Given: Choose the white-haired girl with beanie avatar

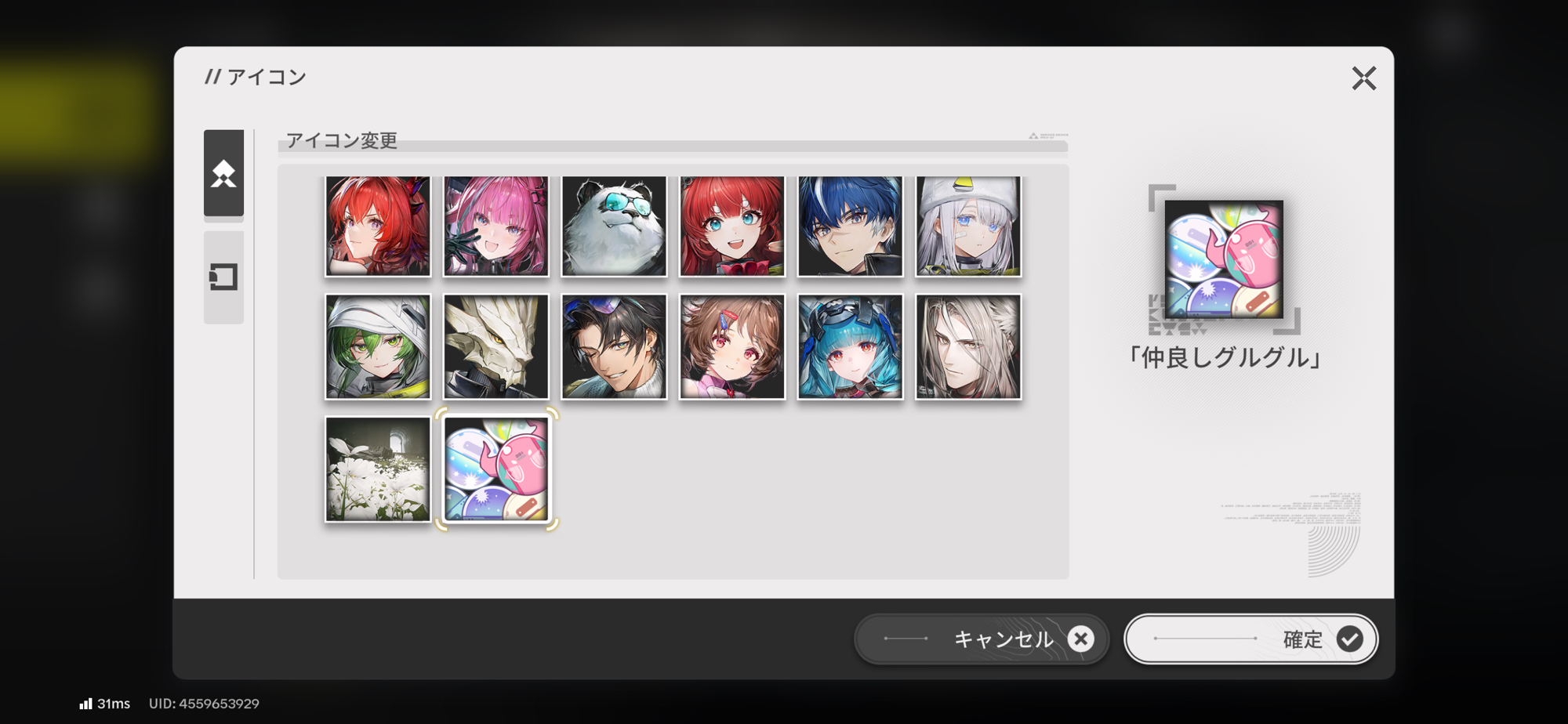Looking at the screenshot, I should point(968,226).
